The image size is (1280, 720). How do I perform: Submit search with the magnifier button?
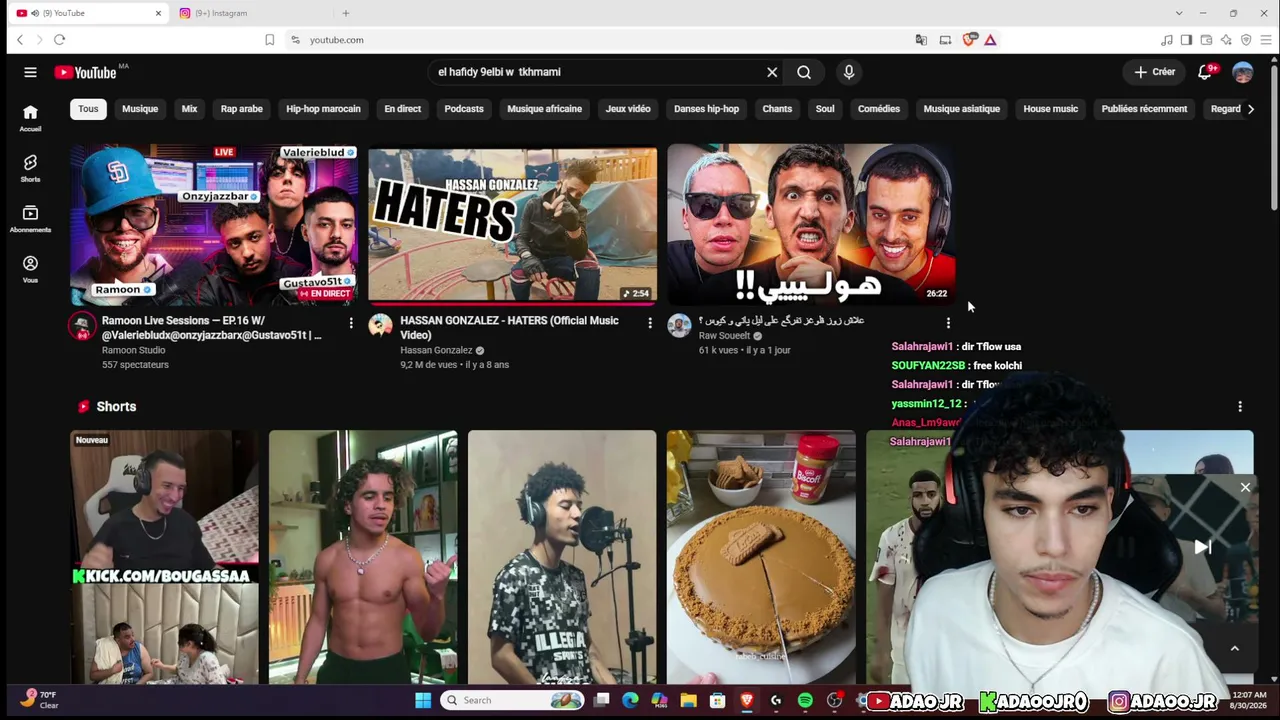(804, 72)
